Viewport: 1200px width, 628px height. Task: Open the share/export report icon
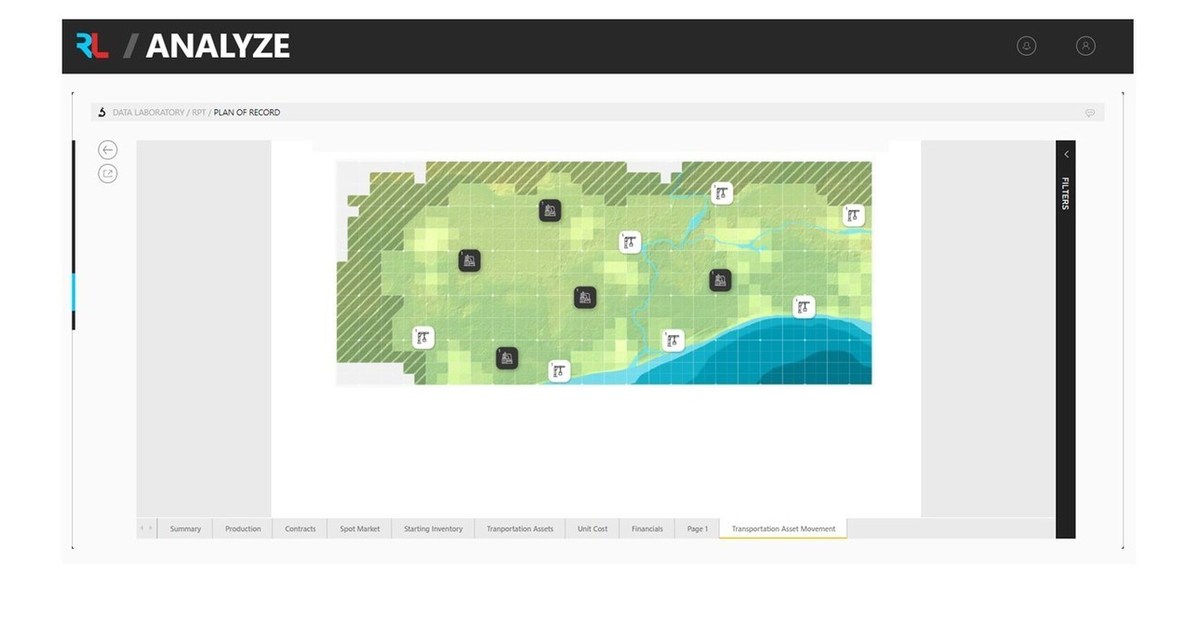[x=107, y=173]
